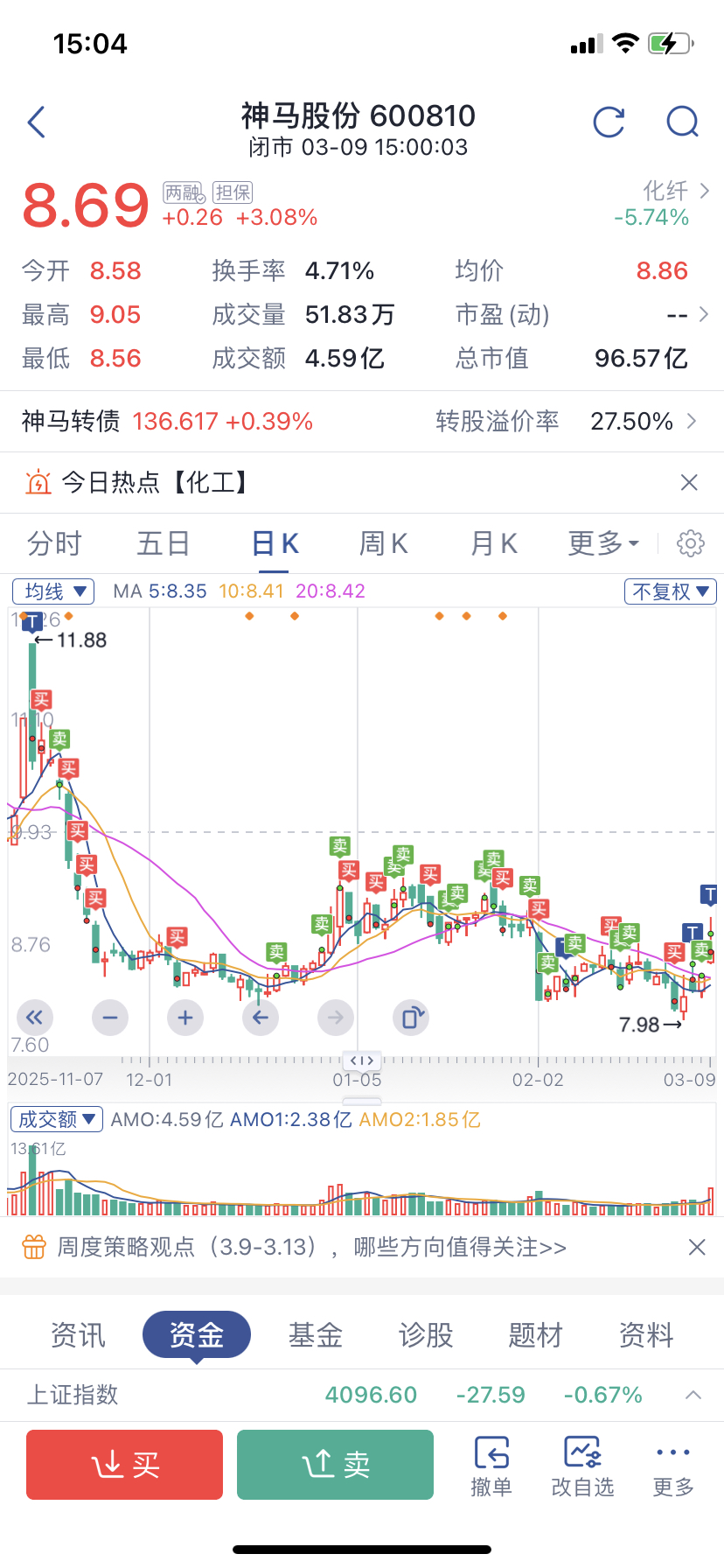Viewport: 724px width, 1568px height.
Task: Jump to earliest candles with double-left arrow
Action: click(35, 1018)
